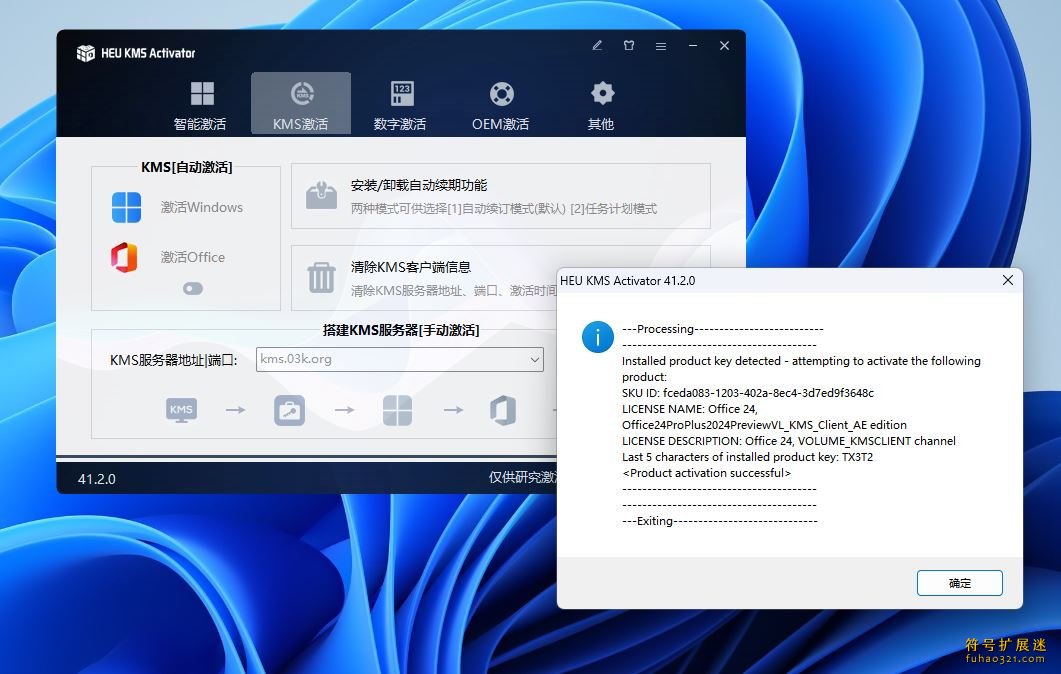1061x674 pixels.
Task: Close the HEU KMS Activator 41.2.0 dialog
Action: click(1007, 281)
